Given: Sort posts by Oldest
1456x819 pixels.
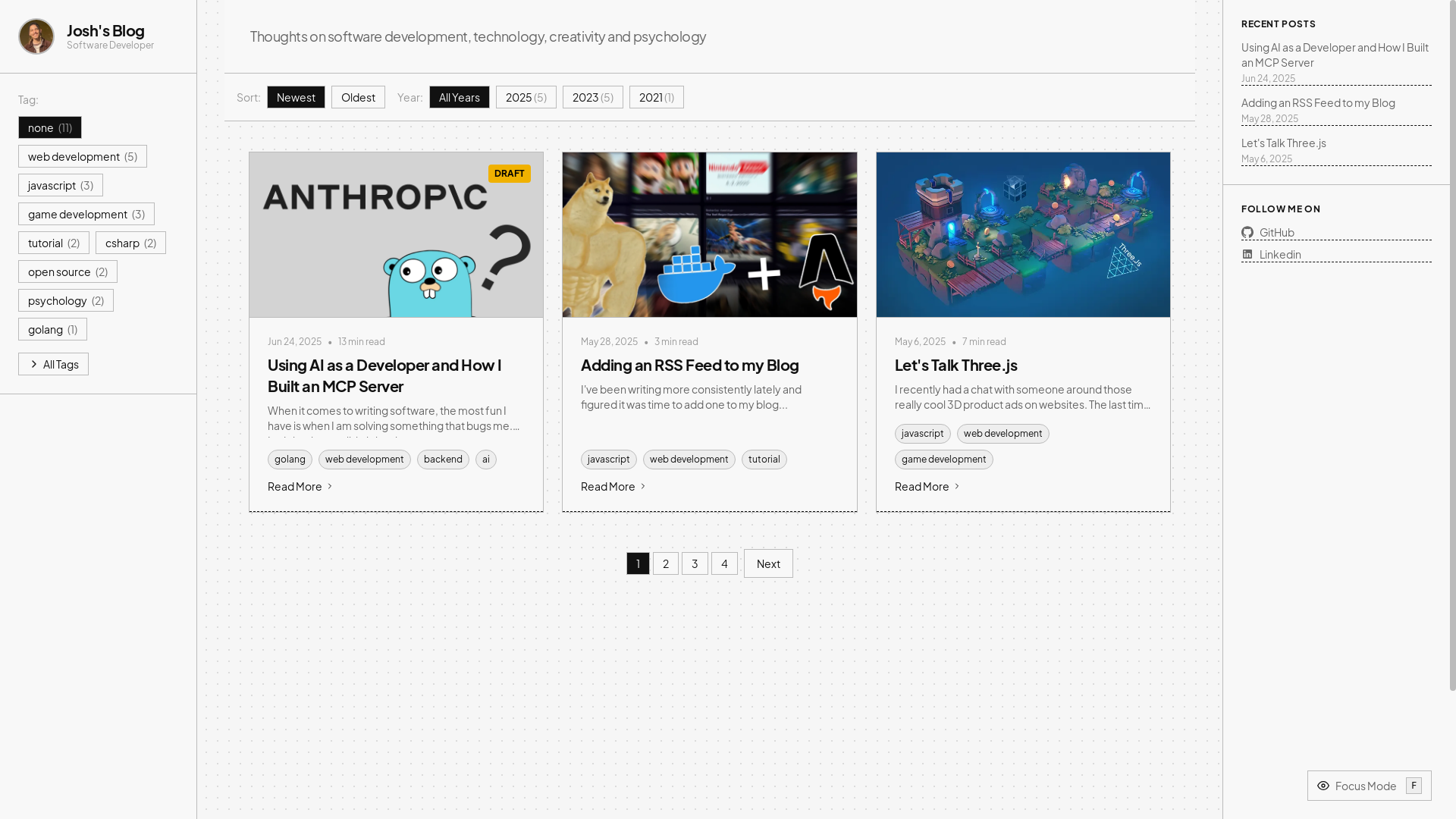Looking at the screenshot, I should coord(358,97).
